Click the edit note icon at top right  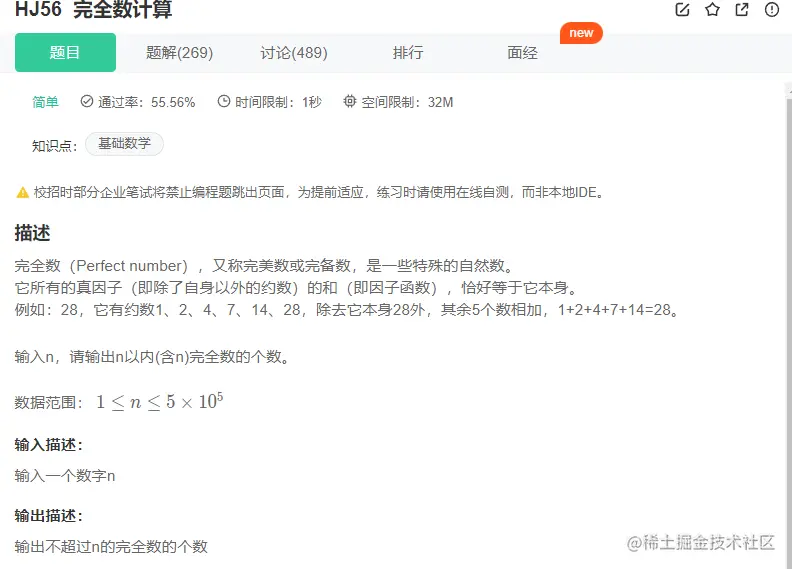coord(682,9)
